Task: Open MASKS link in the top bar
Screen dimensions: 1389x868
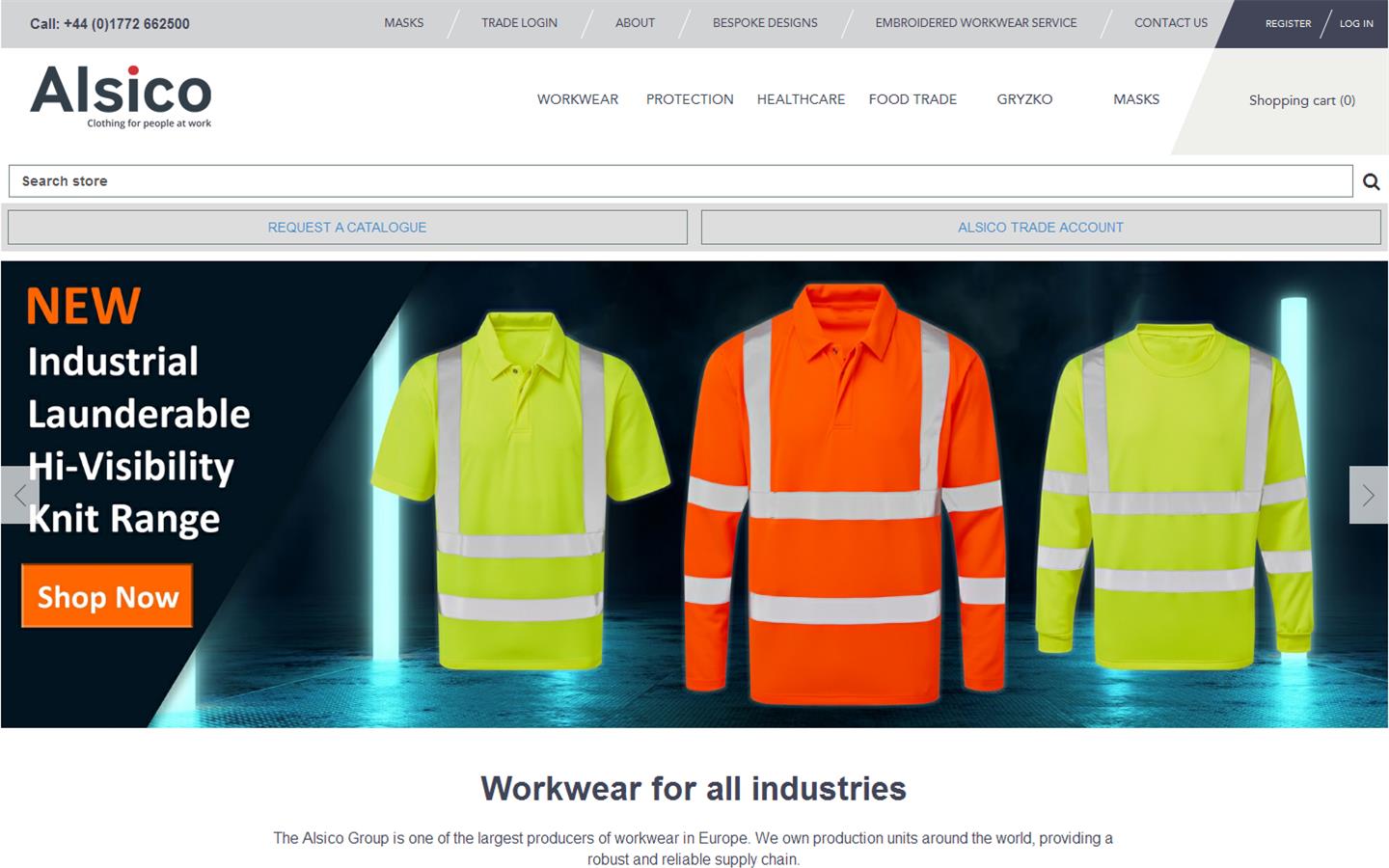Action: (x=404, y=22)
